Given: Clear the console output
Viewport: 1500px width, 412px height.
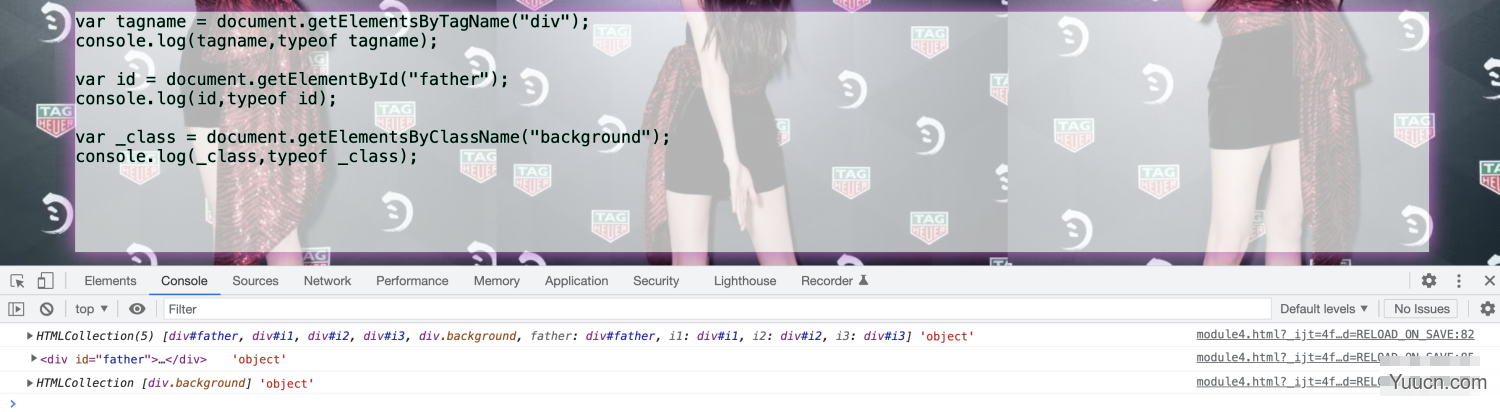Looking at the screenshot, I should [x=46, y=309].
